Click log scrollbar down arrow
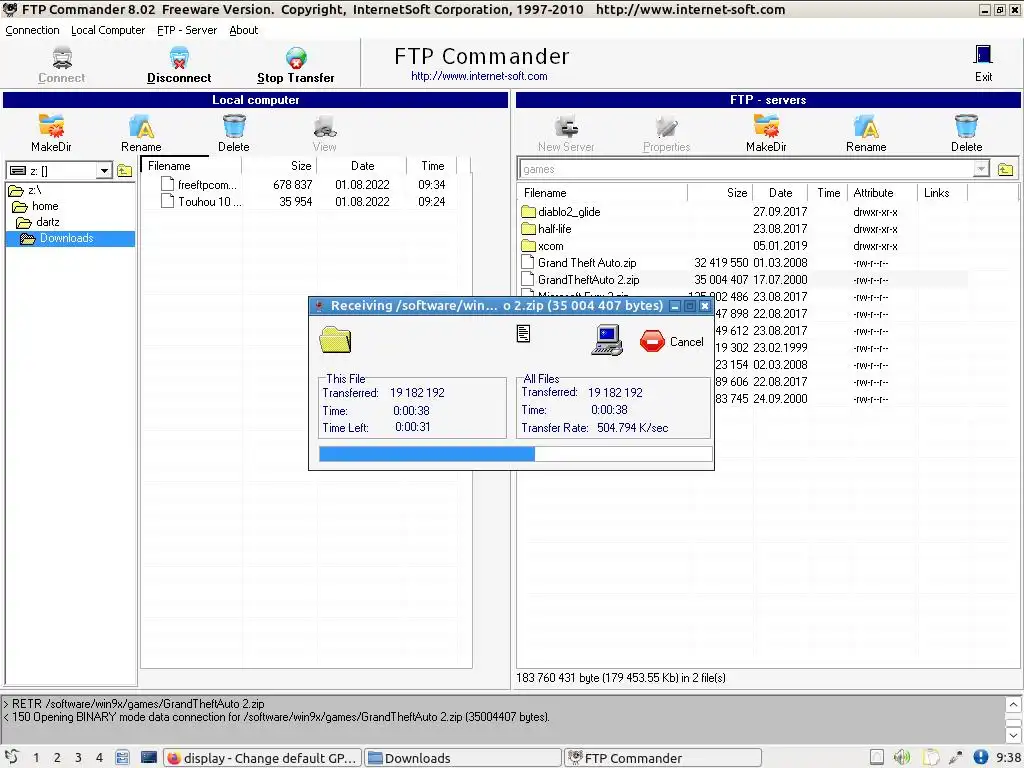The width and height of the screenshot is (1024, 768). (x=1013, y=735)
